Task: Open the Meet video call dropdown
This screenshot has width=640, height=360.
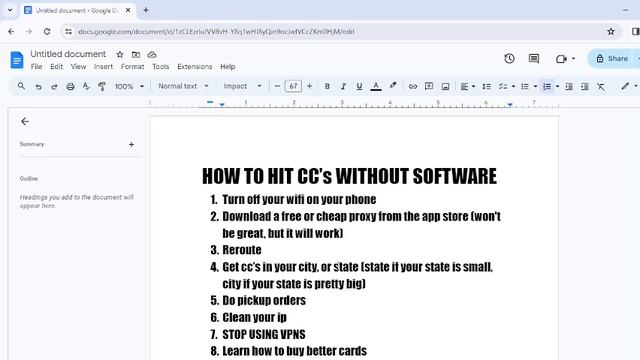Action: pos(565,59)
